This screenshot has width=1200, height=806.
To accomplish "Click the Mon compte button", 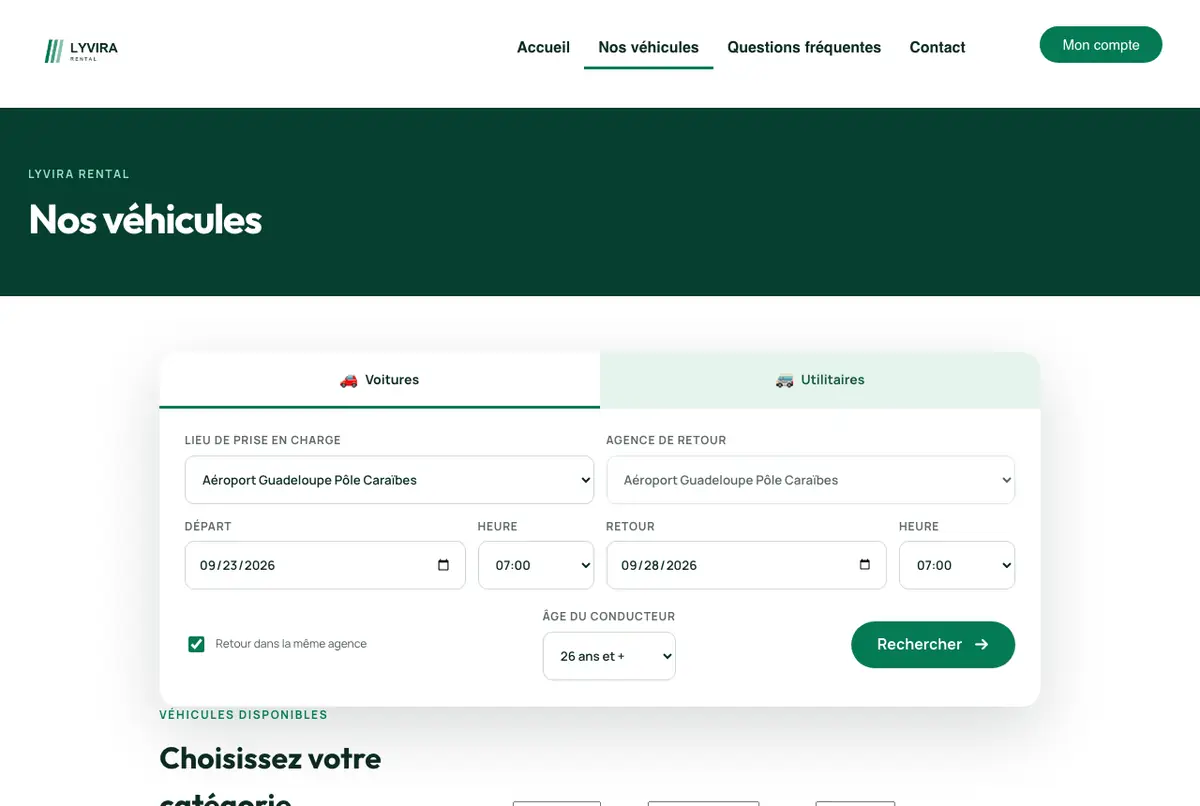I will click(1101, 45).
